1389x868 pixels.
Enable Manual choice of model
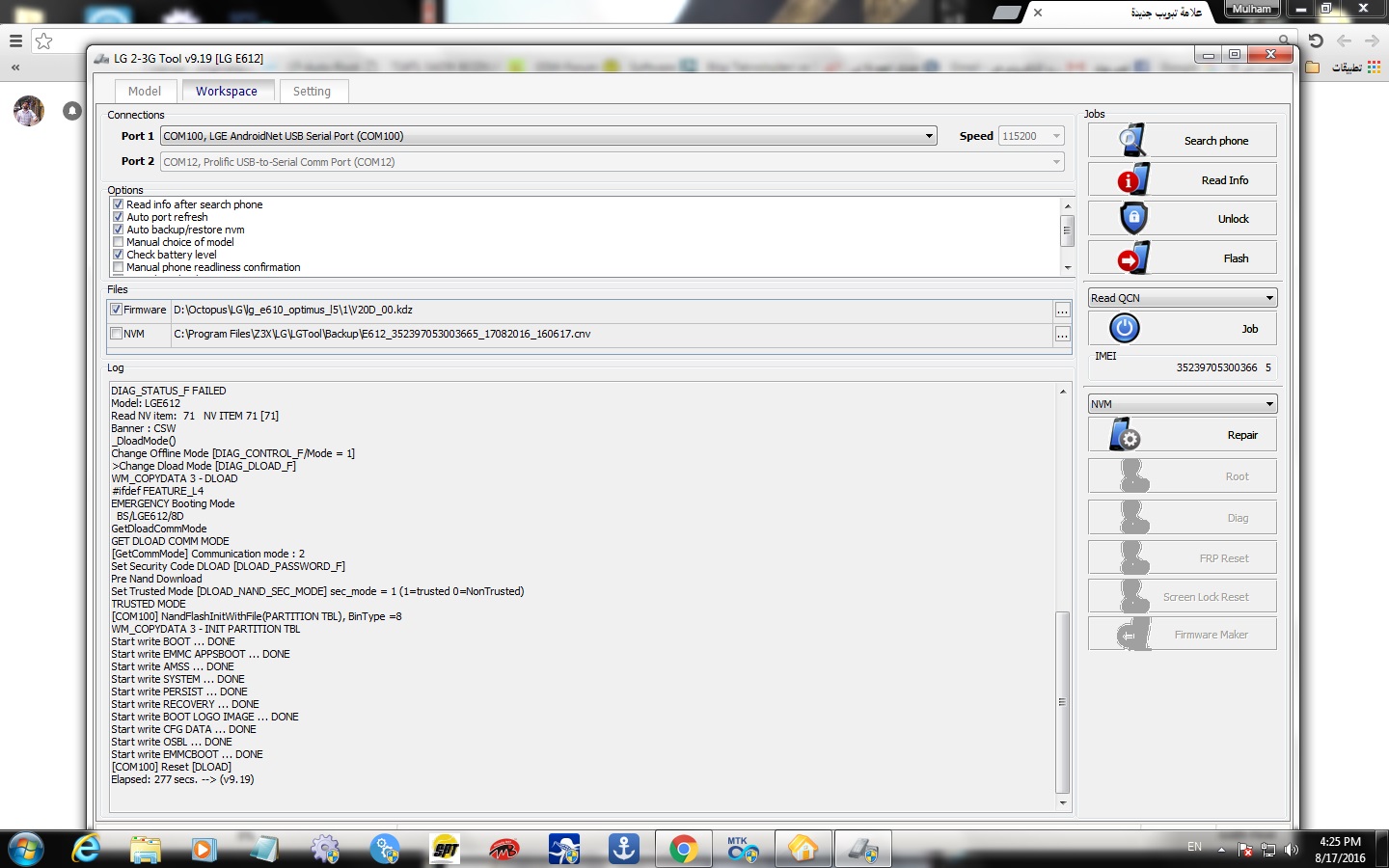[x=118, y=242]
